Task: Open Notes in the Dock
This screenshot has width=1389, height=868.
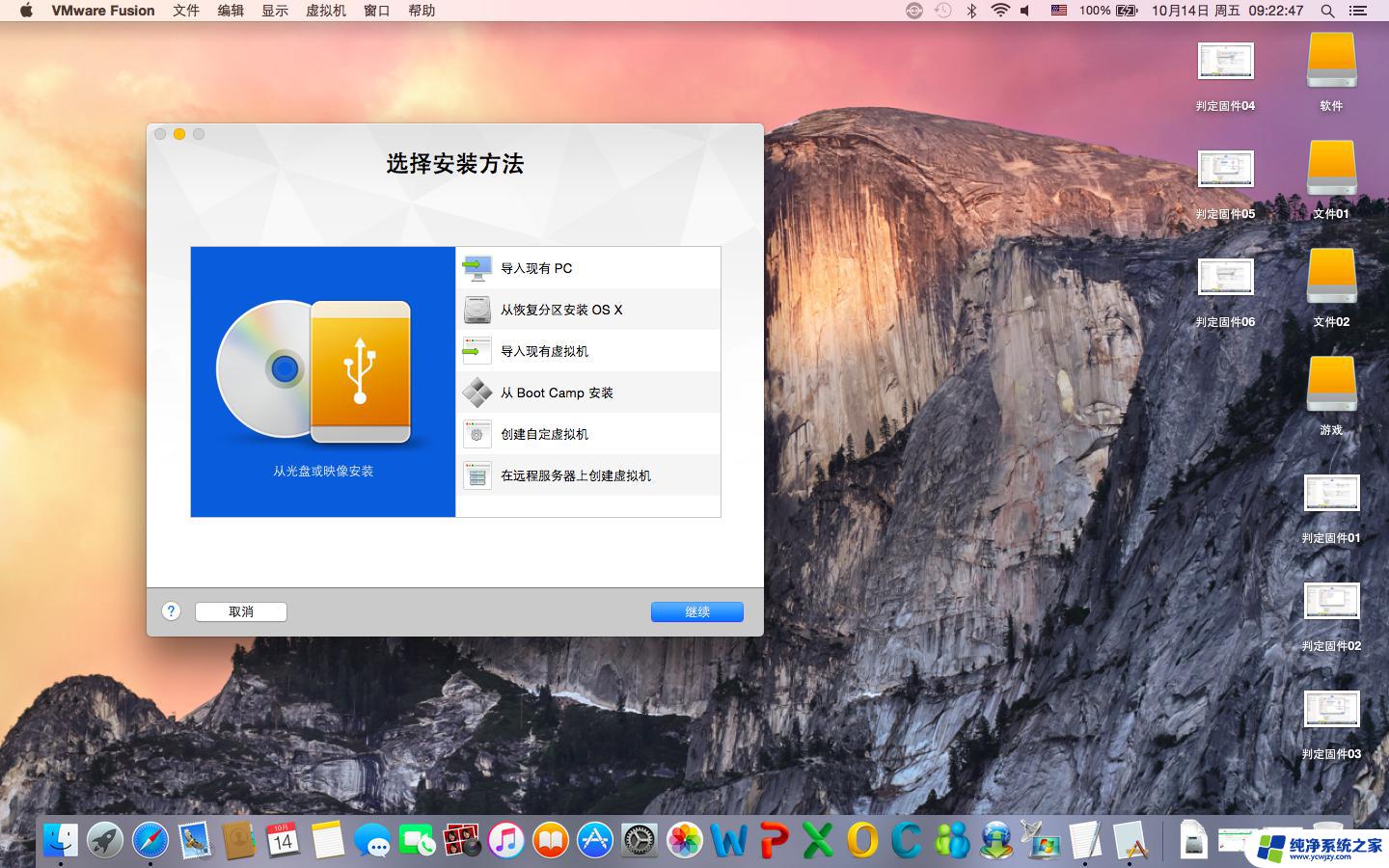Action: (x=327, y=840)
